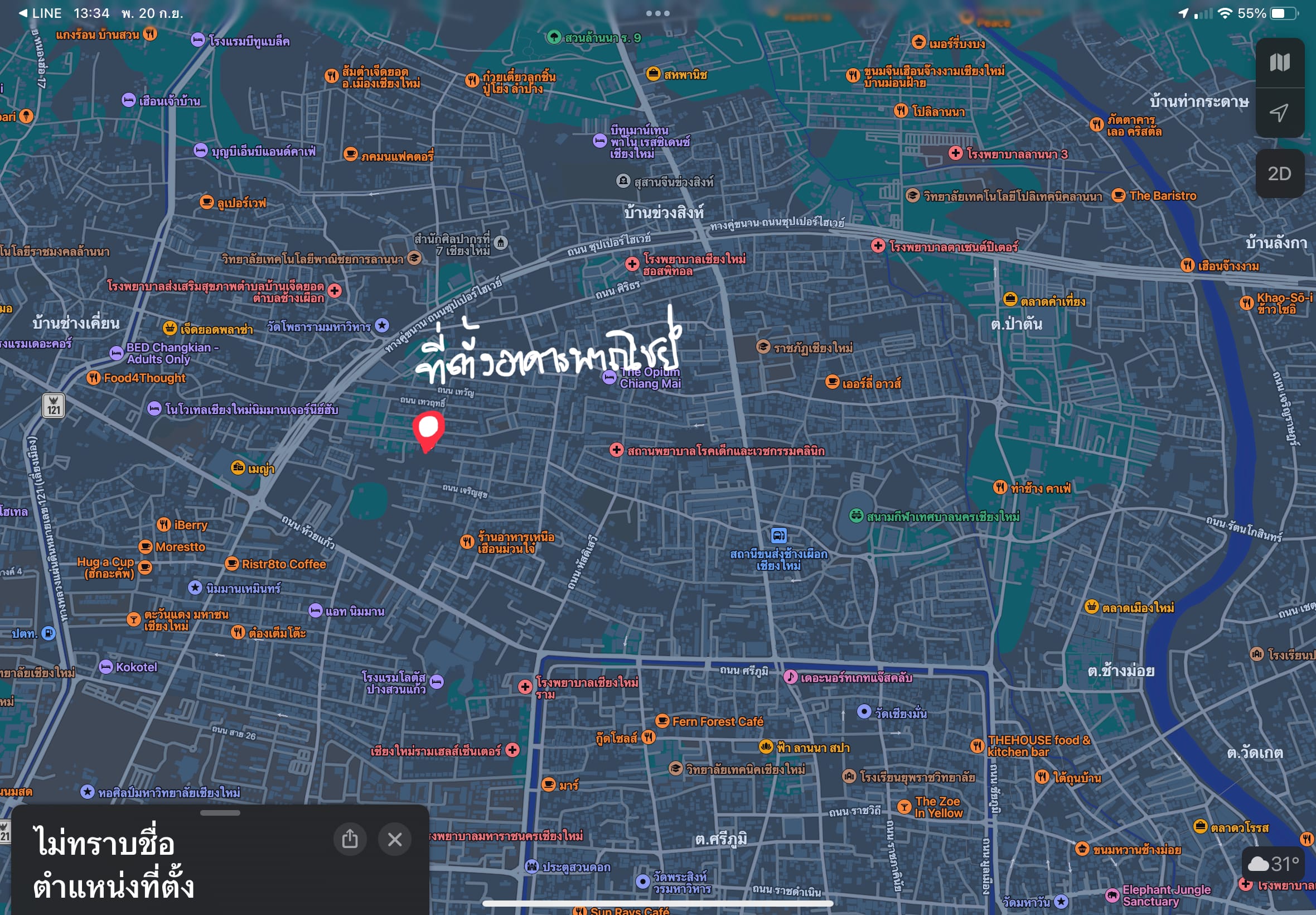Image resolution: width=1316 pixels, height=915 pixels.
Task: Close the location card with the X button
Action: click(x=395, y=839)
